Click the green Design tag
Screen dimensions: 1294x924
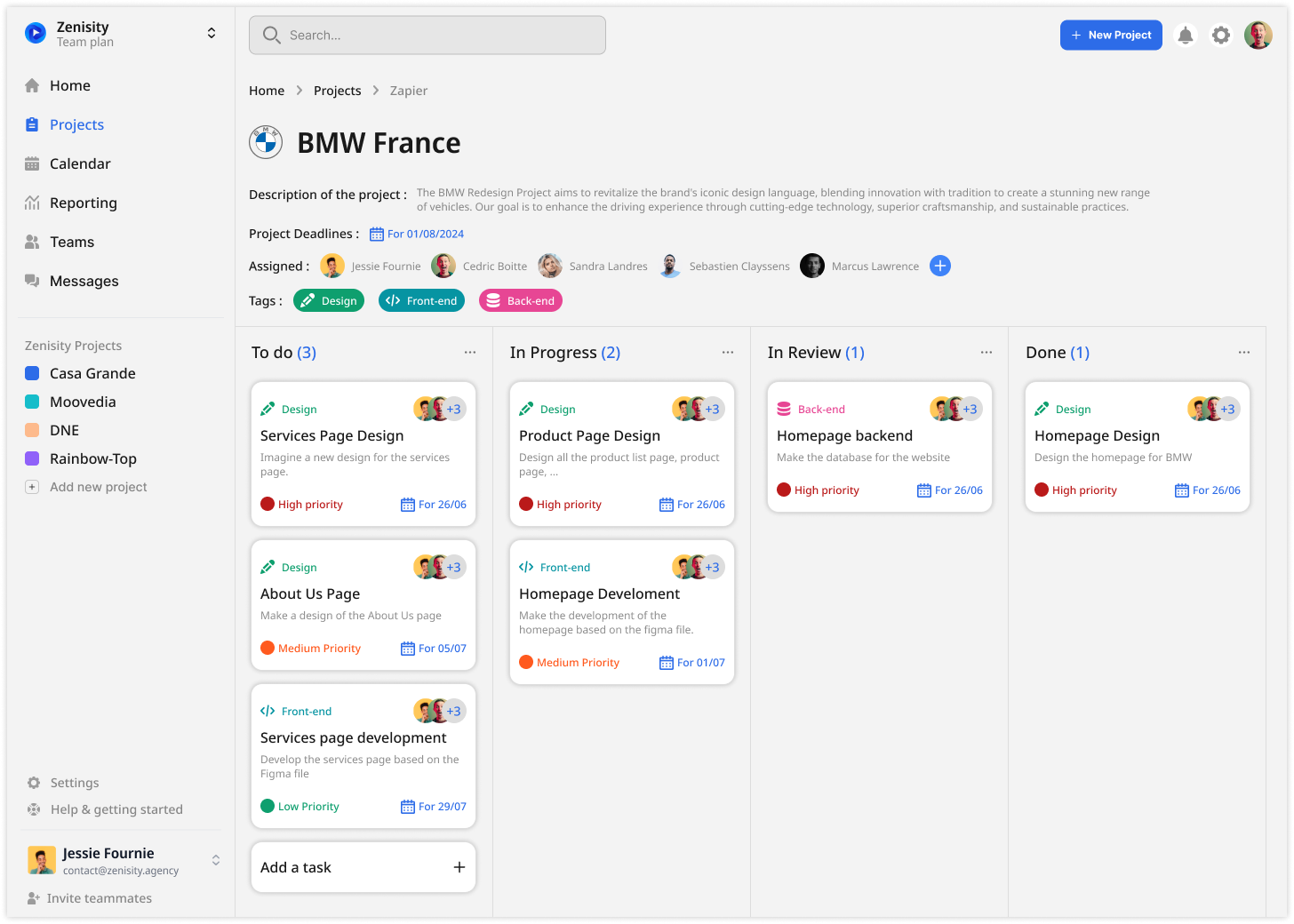pyautogui.click(x=329, y=301)
